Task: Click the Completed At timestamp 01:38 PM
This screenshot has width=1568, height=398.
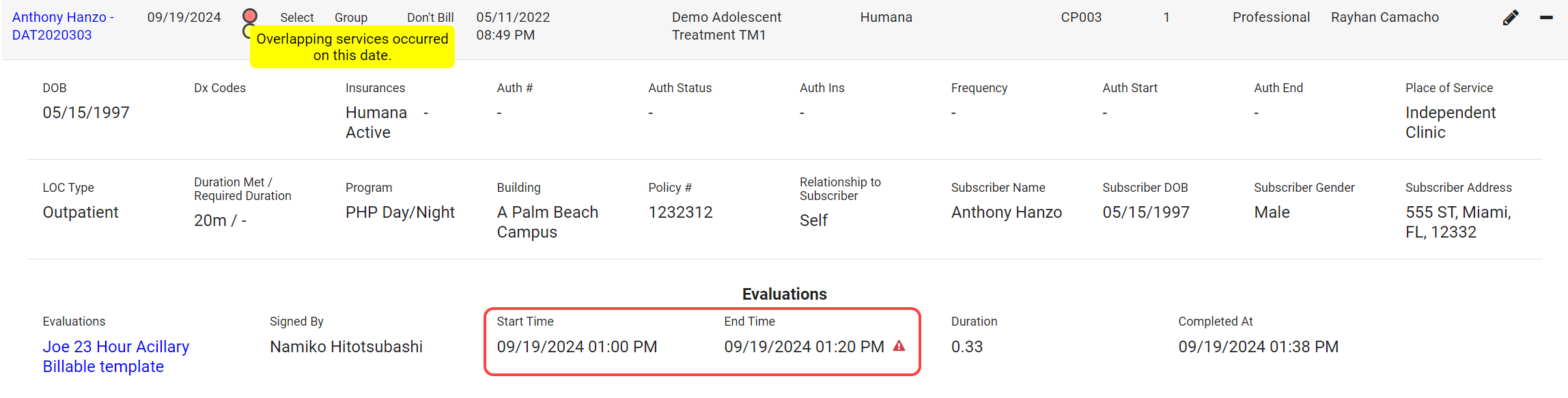Action: 1258,347
